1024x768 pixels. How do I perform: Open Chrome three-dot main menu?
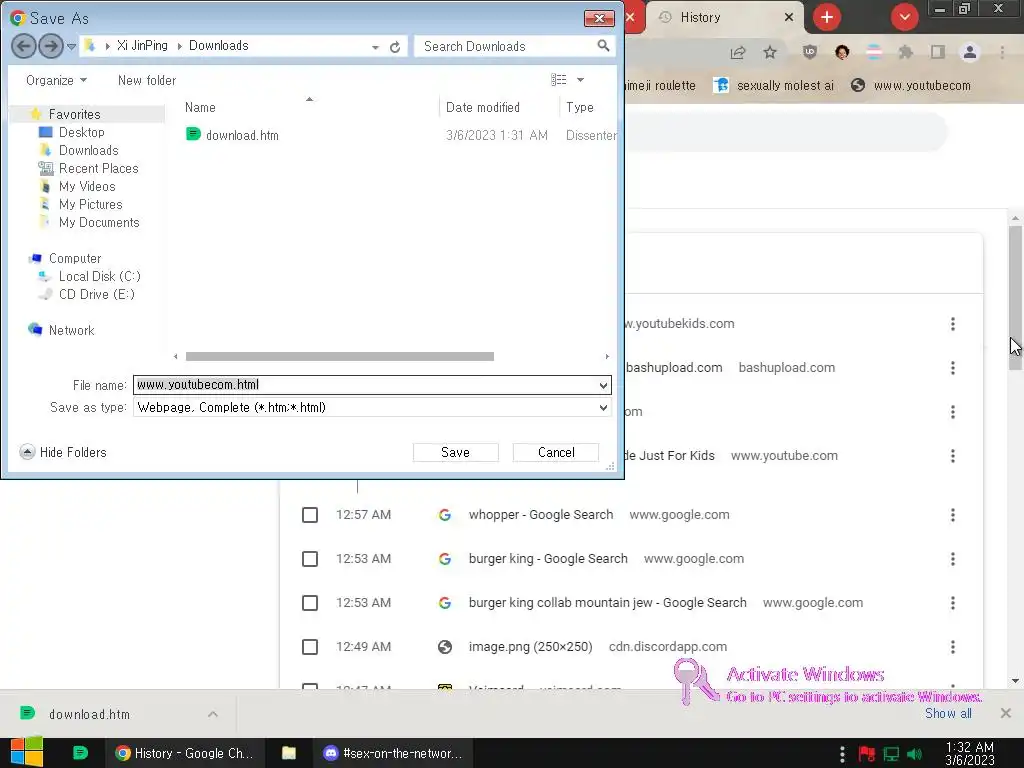tap(1002, 52)
